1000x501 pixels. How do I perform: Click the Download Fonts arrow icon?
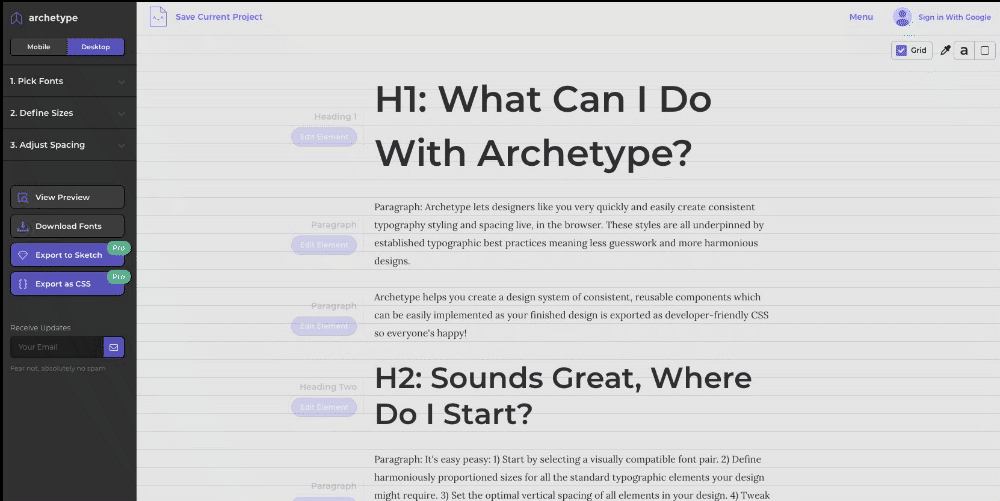tap(23, 226)
